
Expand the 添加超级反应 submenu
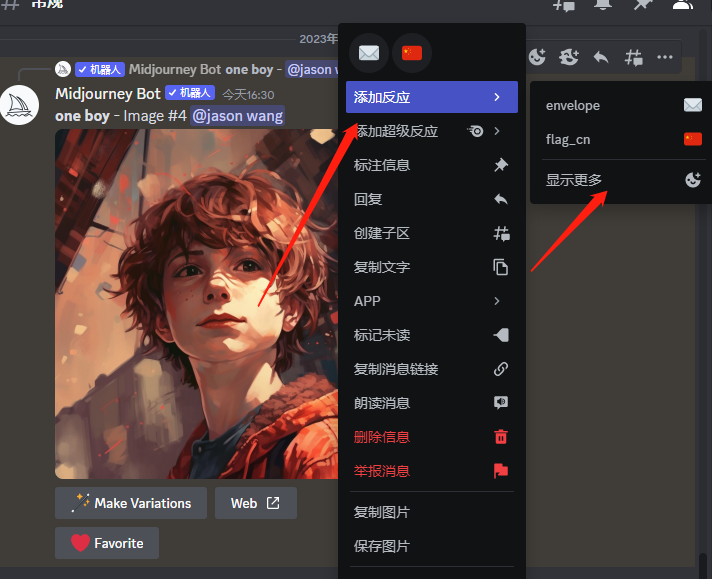pos(431,131)
